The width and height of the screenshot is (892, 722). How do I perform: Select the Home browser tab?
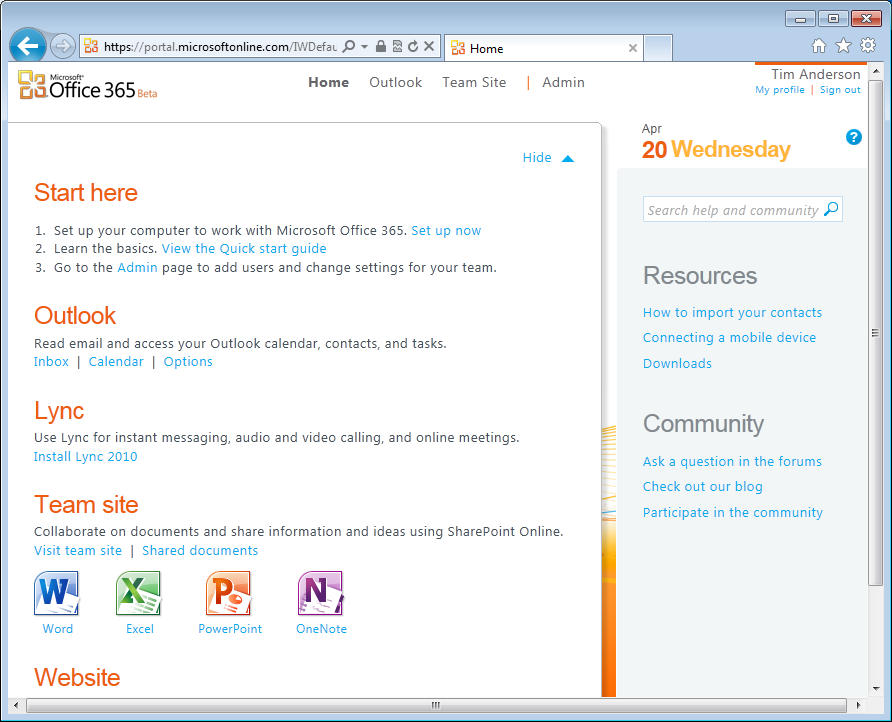point(543,48)
